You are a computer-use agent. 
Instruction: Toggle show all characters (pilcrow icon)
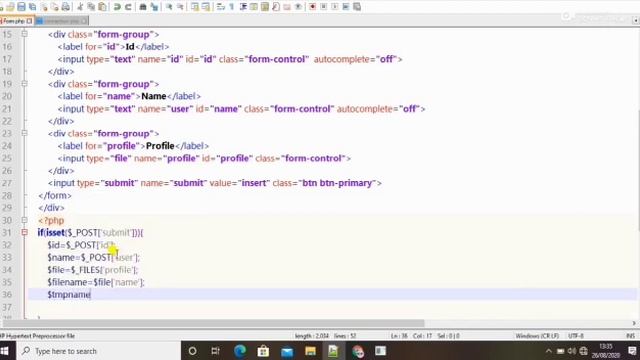pos(231,7)
